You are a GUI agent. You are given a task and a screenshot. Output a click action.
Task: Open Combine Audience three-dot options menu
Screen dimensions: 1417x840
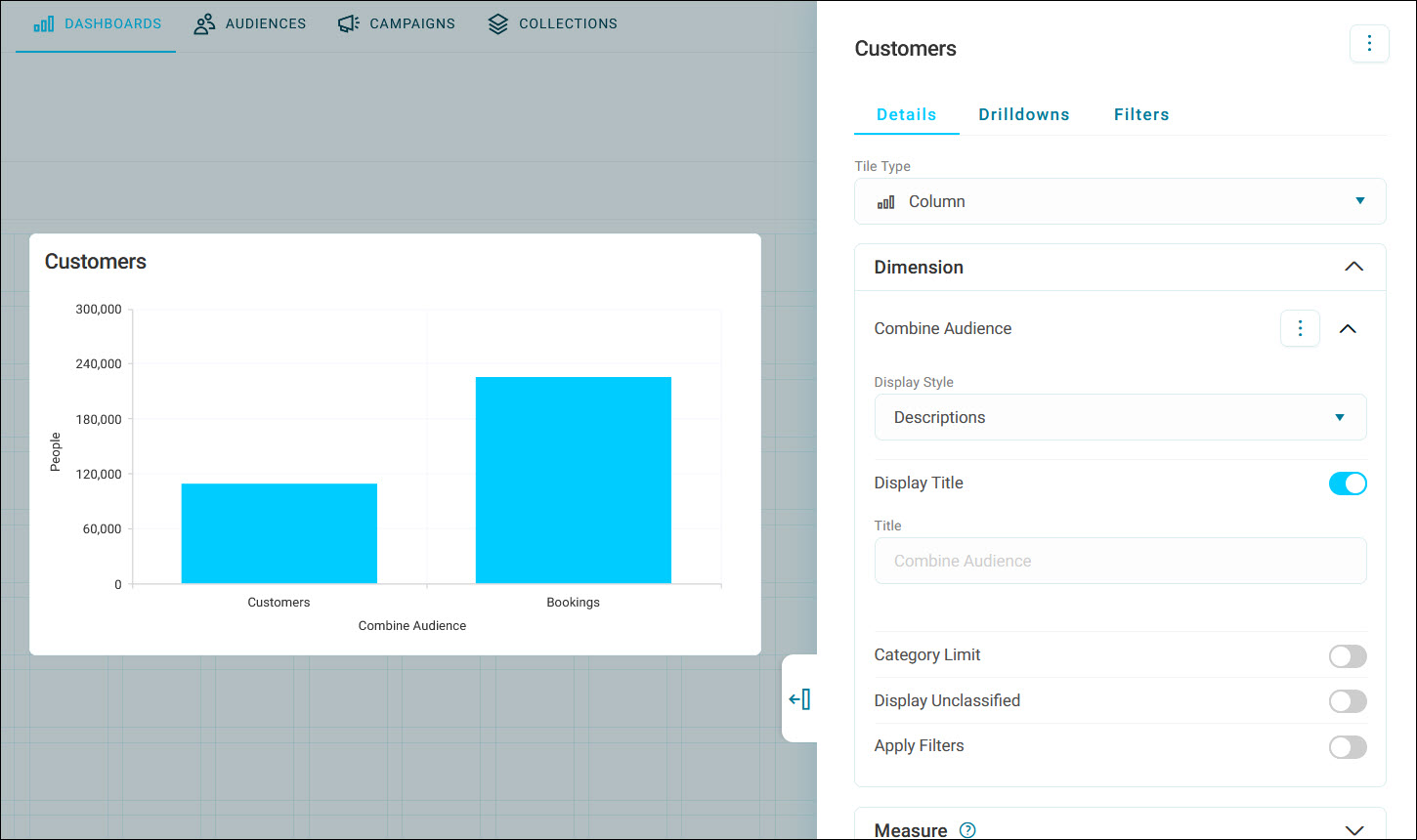(x=1300, y=329)
